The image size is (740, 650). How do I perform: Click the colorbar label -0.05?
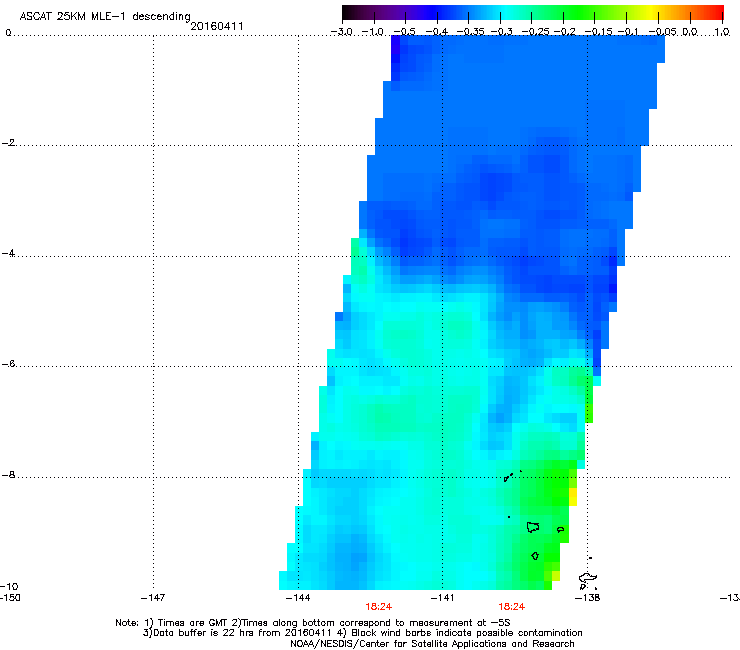coord(663,32)
